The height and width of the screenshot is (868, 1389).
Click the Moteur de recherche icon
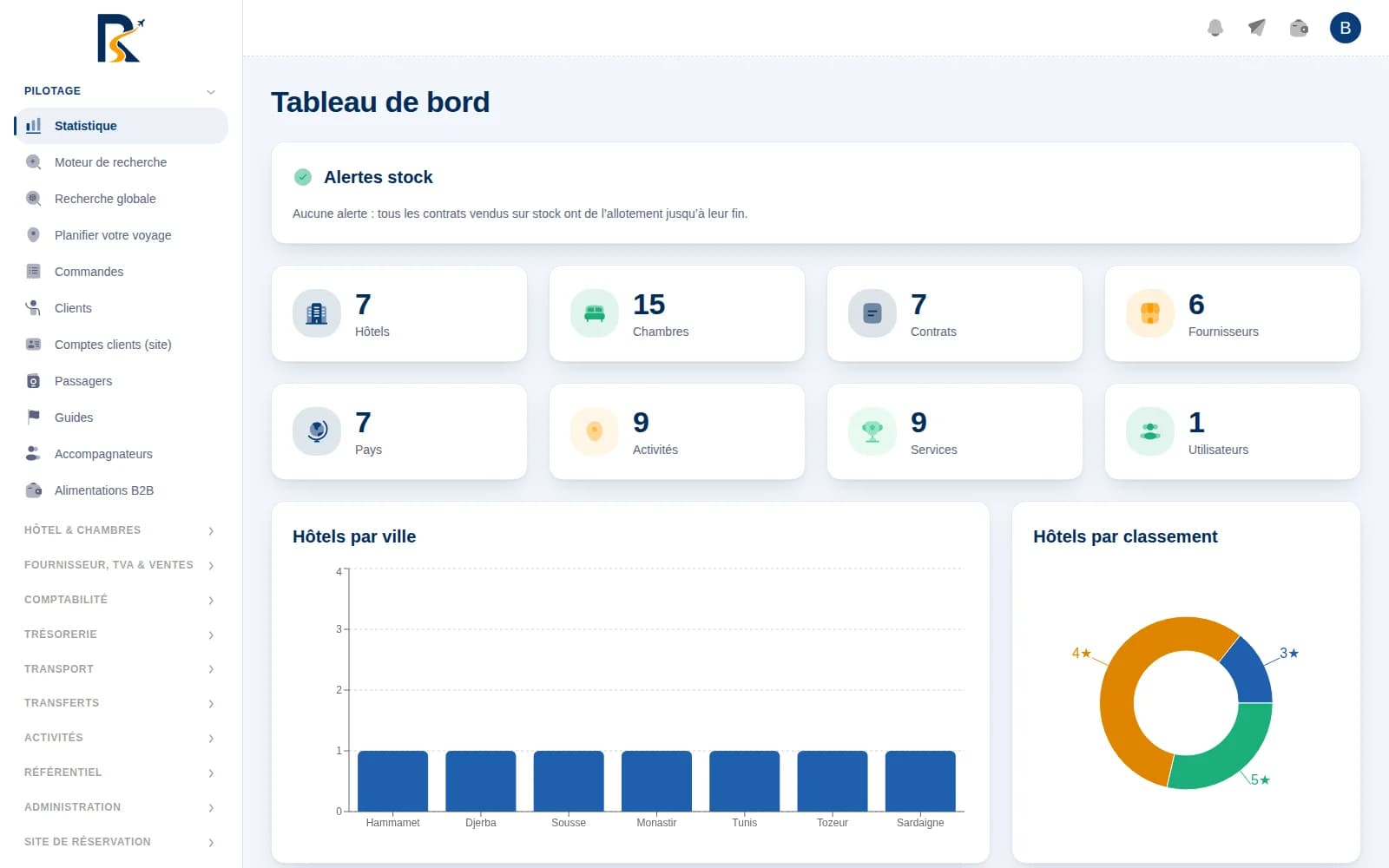click(x=33, y=162)
